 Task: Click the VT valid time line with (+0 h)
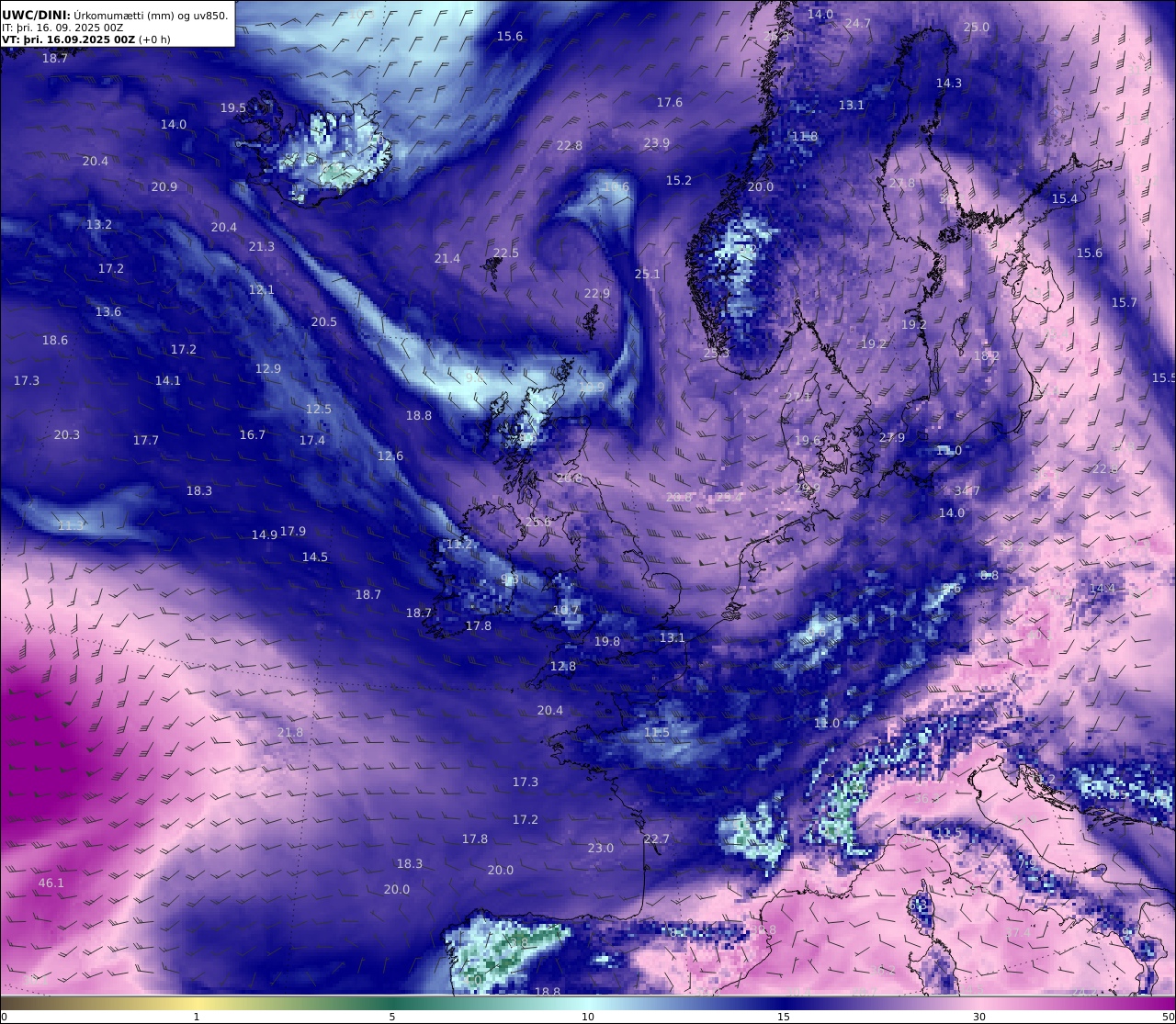pyautogui.click(x=86, y=39)
